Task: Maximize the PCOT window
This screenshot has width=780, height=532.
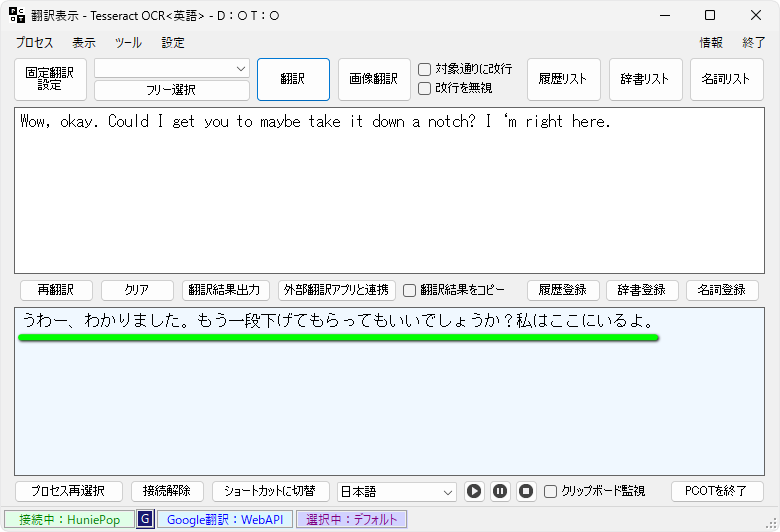Action: 710,15
